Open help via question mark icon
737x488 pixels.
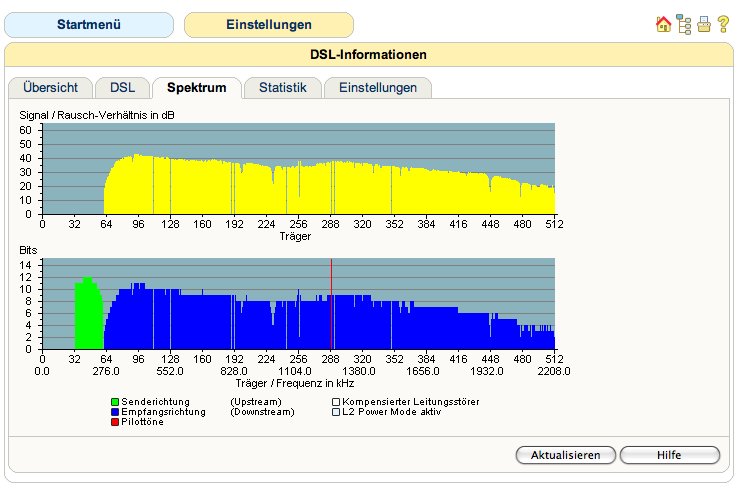click(723, 24)
